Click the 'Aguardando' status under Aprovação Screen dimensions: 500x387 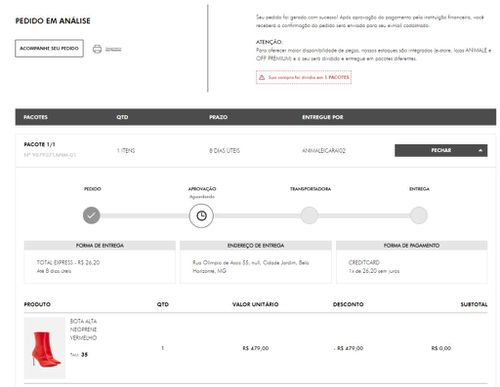pos(202,197)
